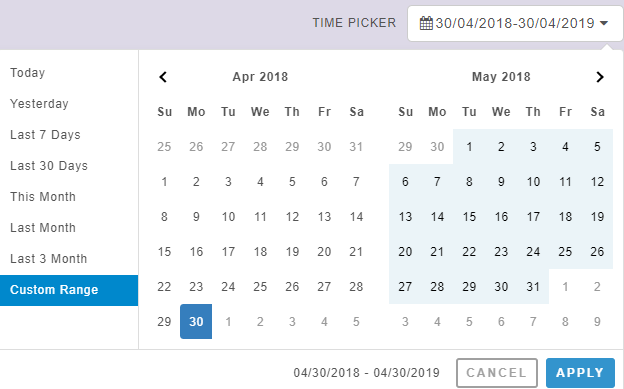This screenshot has height=389, width=624.
Task: Pick May 1 in the right calendar
Action: coord(469,147)
